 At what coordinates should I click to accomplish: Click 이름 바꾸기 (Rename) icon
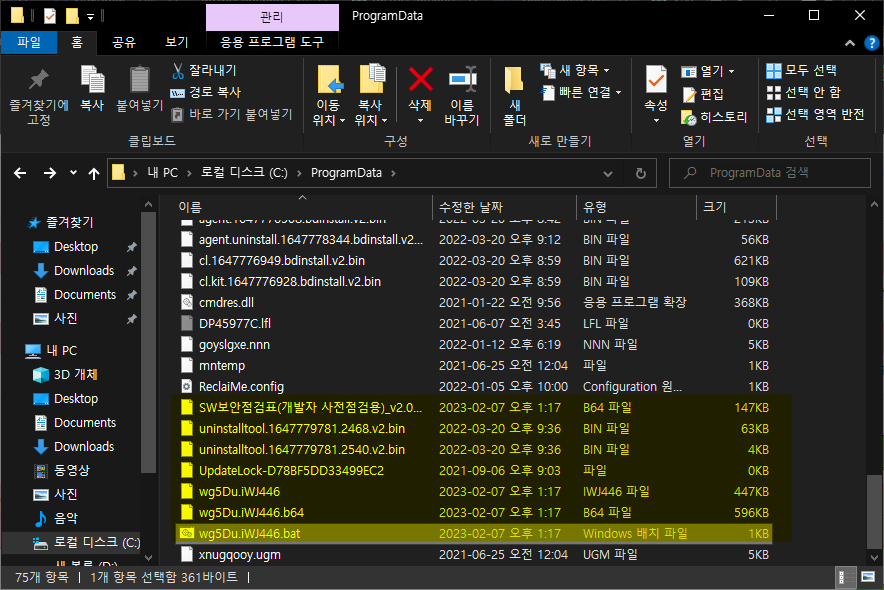click(462, 79)
